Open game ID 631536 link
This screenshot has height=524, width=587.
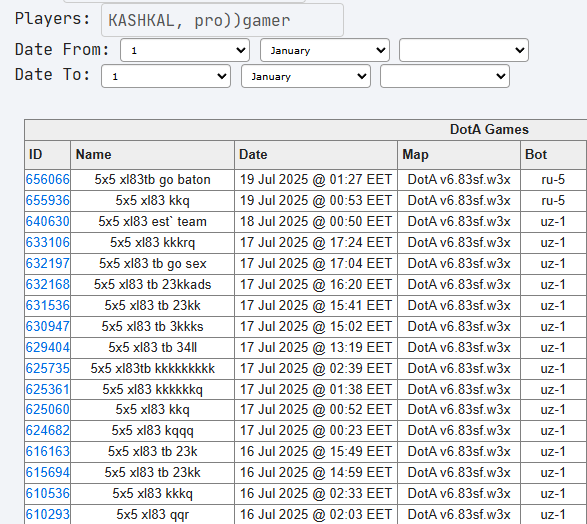pos(48,305)
